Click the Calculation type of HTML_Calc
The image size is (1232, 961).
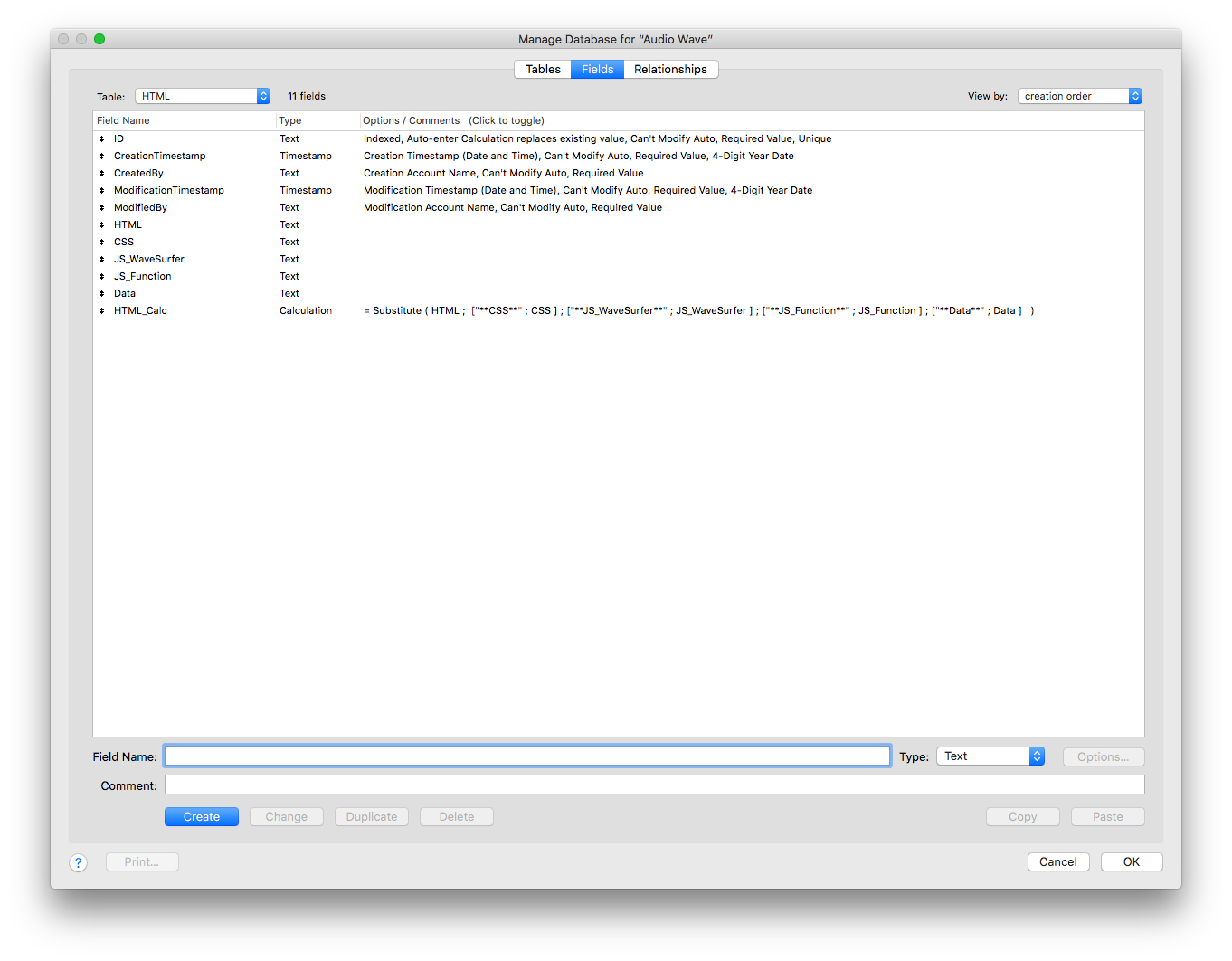(306, 310)
